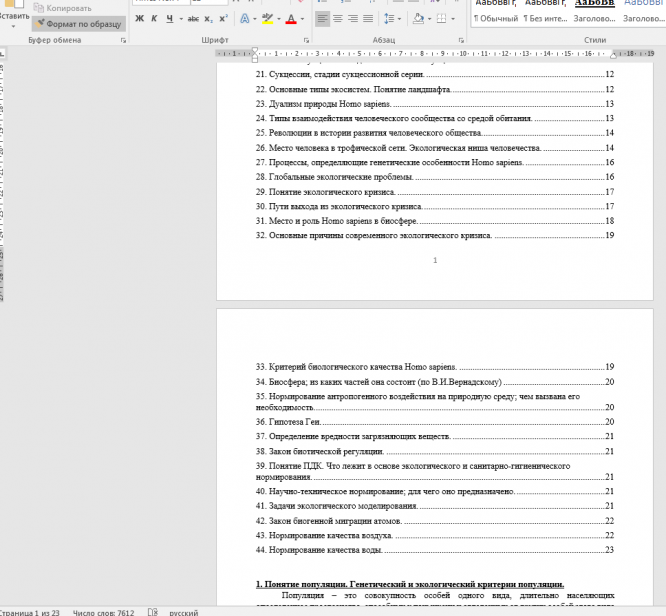Expand the Вставить paste options arrow

click(x=13, y=26)
